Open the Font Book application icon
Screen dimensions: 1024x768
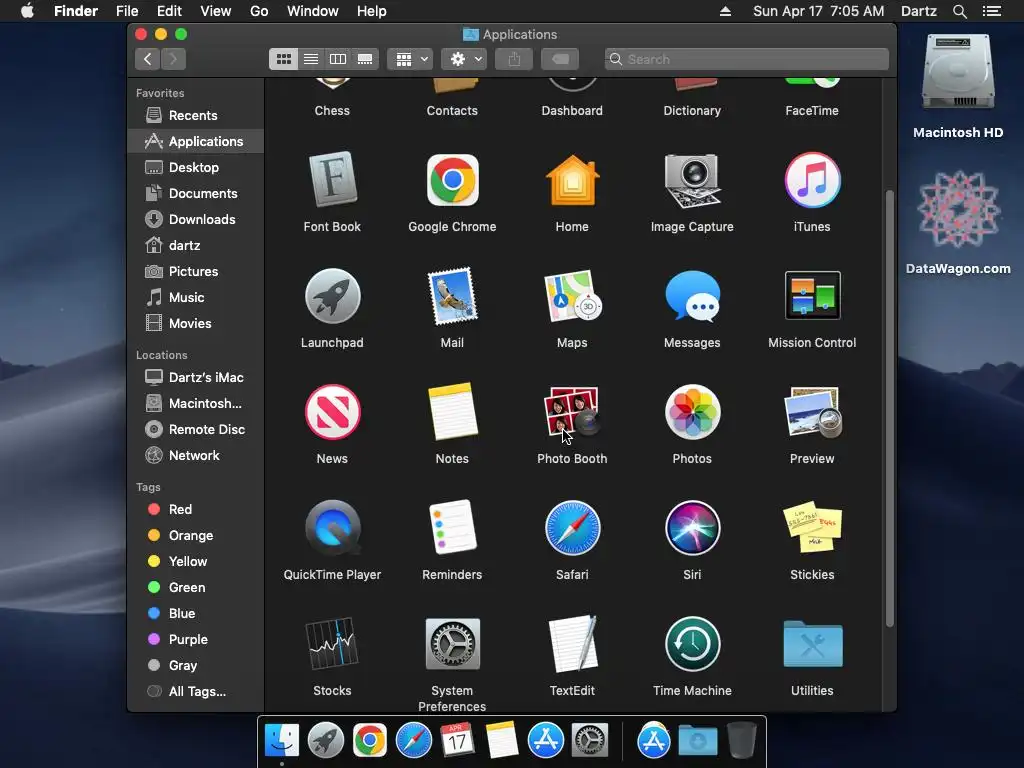click(x=332, y=180)
